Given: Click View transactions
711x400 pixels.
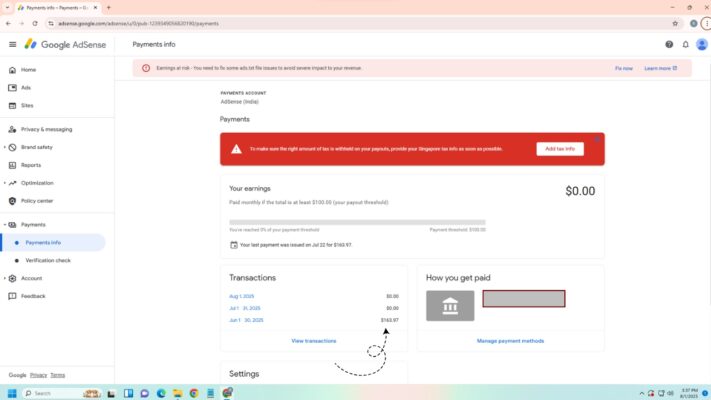Looking at the screenshot, I should tap(314, 341).
